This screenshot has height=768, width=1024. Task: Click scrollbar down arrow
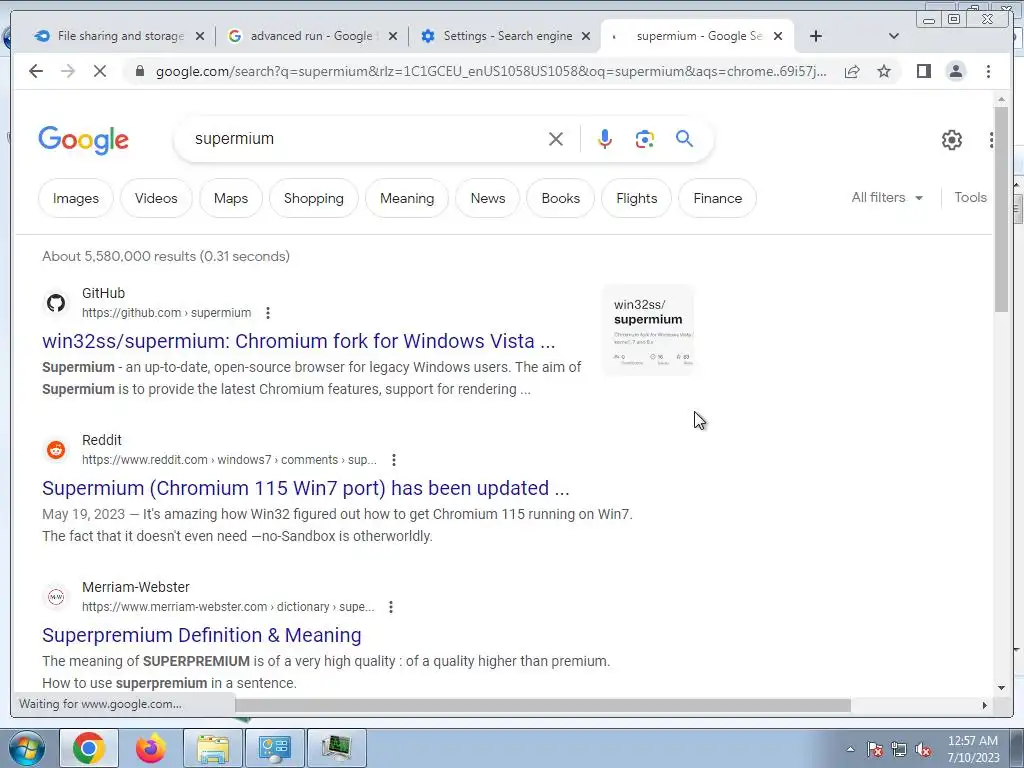tap(1001, 688)
